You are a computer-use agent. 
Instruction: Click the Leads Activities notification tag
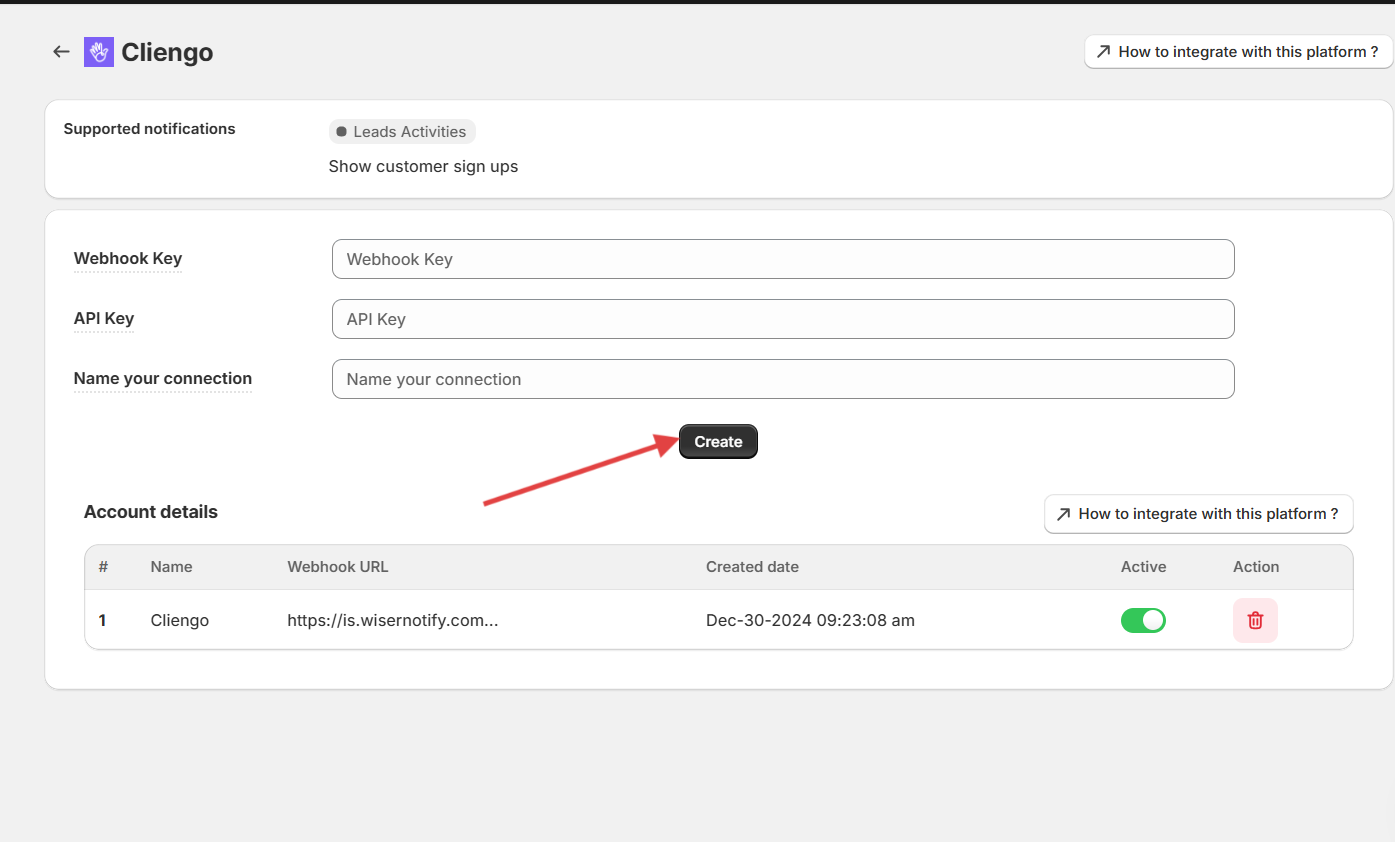pyautogui.click(x=402, y=132)
